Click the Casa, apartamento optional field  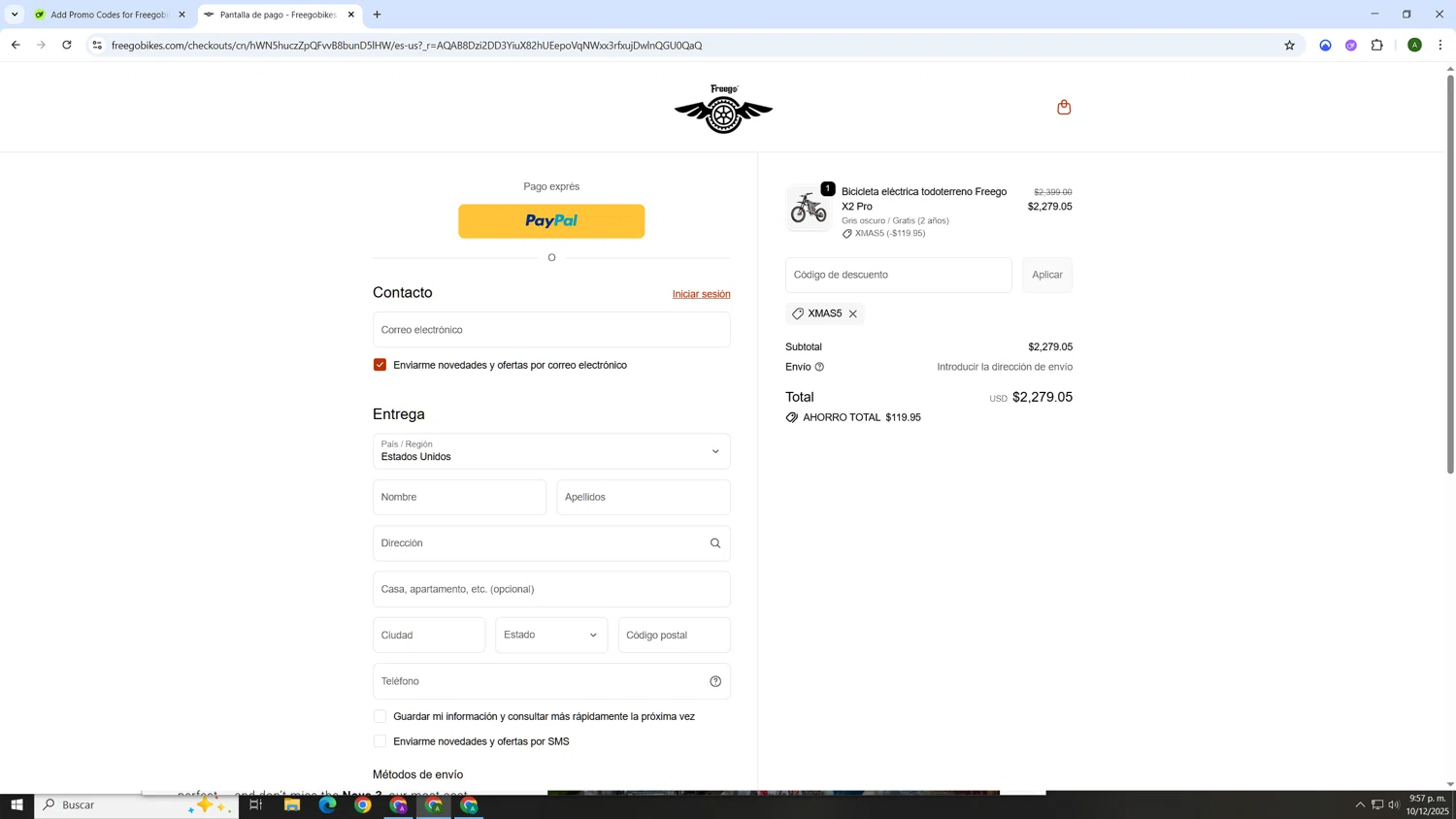pos(551,589)
